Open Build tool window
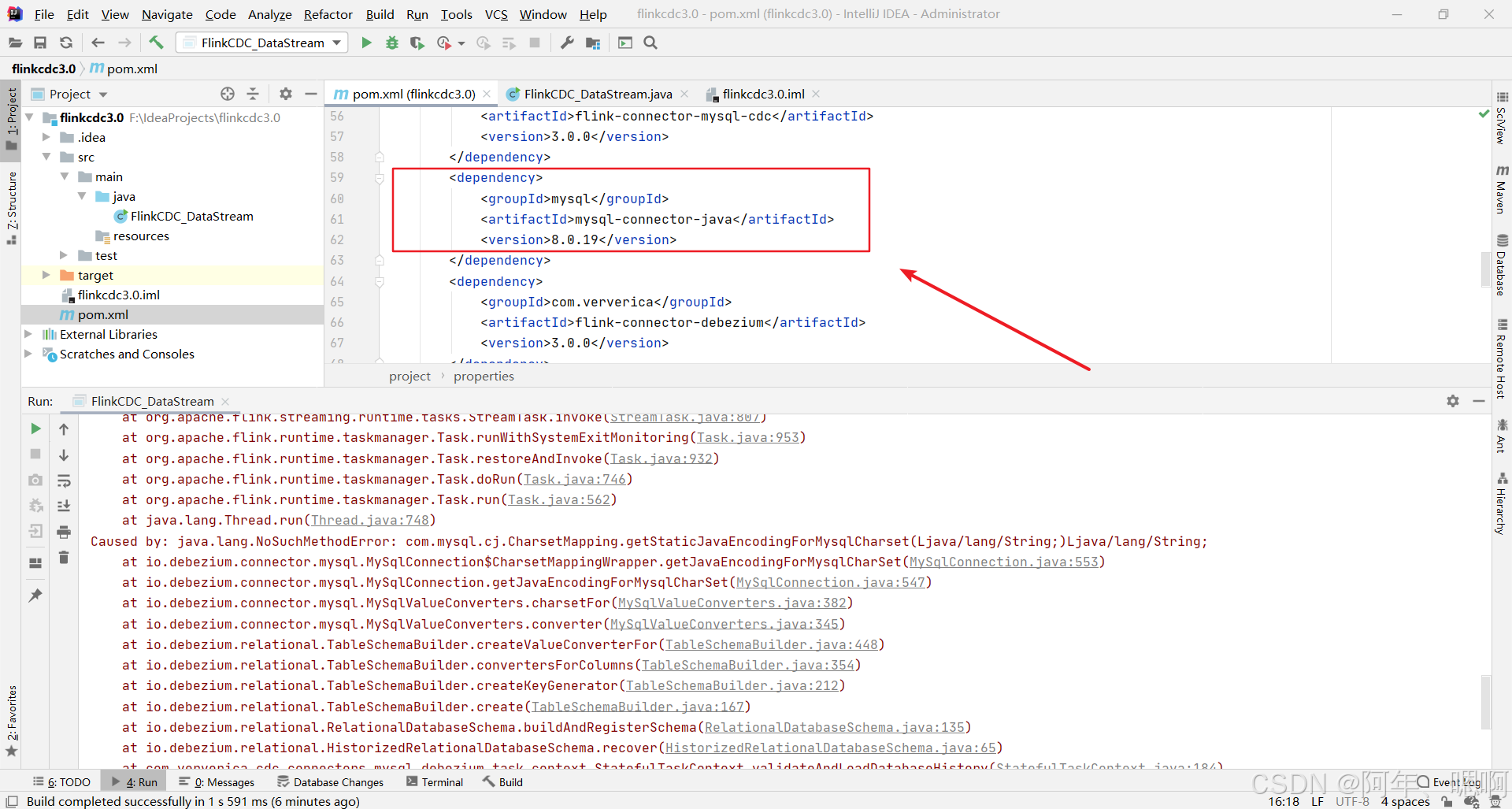1512x809 pixels. [503, 782]
